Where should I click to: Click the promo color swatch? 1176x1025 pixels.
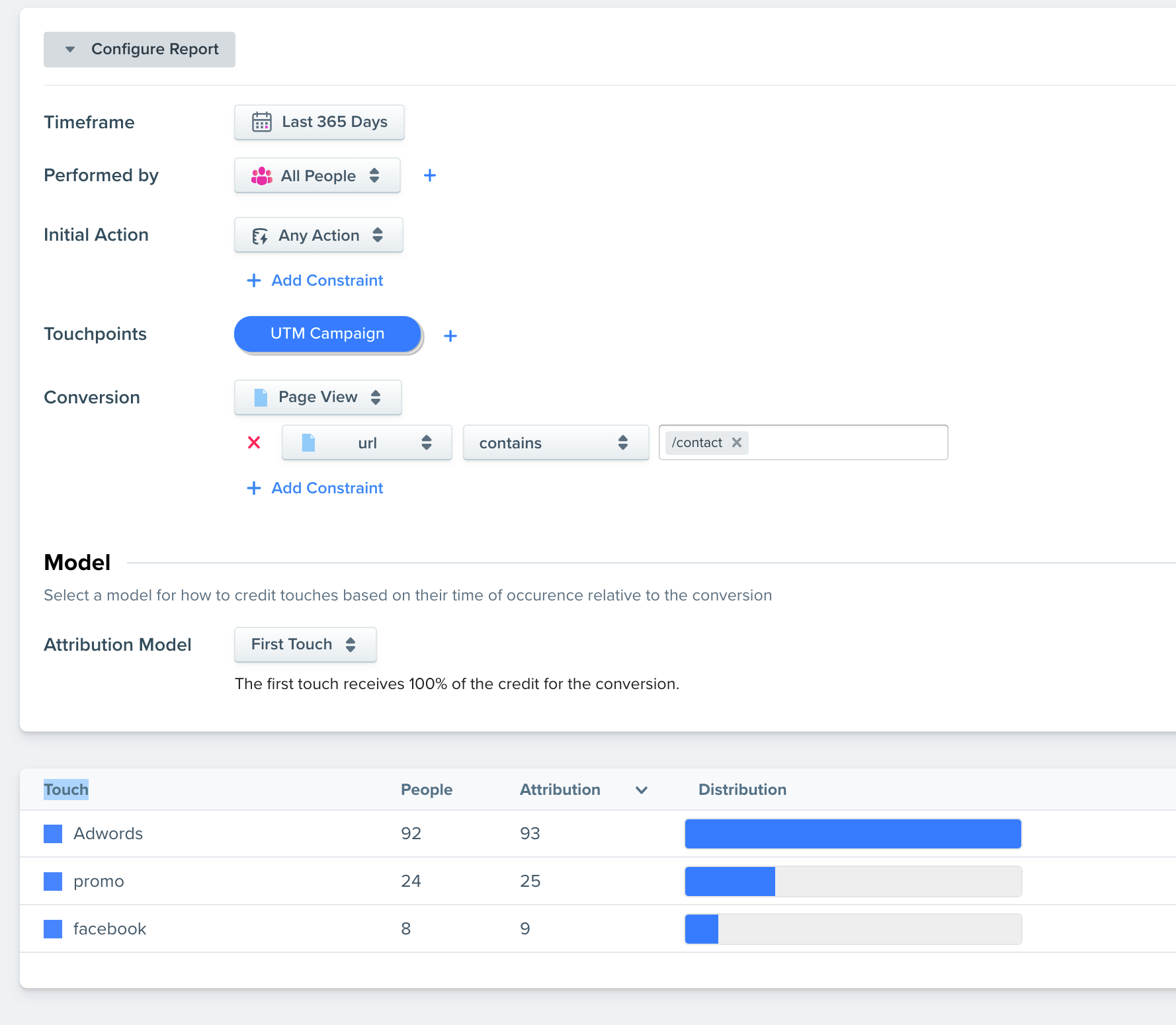[53, 881]
